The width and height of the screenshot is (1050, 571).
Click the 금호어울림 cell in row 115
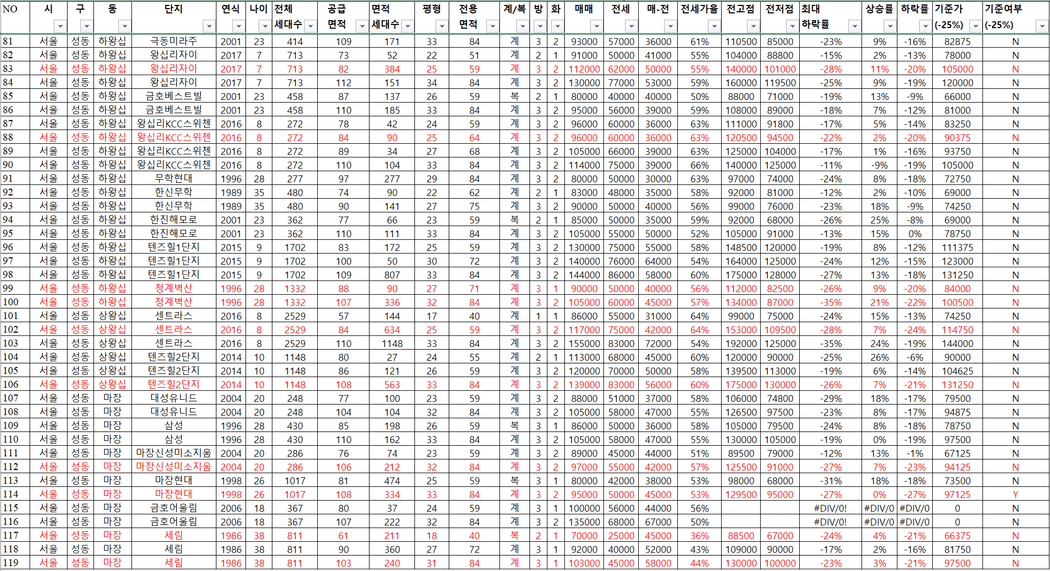(x=173, y=508)
